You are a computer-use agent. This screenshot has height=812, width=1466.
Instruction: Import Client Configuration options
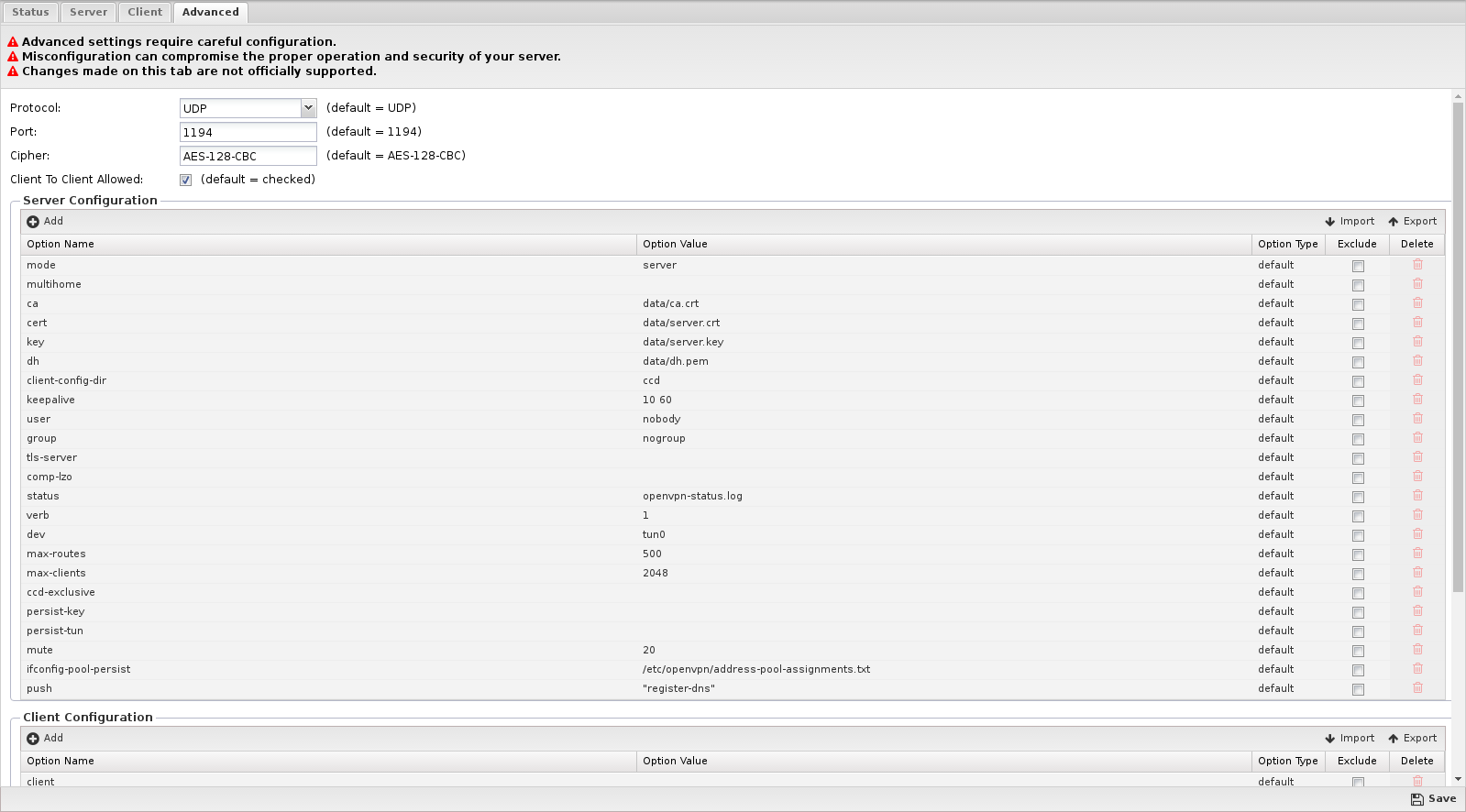pos(1350,738)
